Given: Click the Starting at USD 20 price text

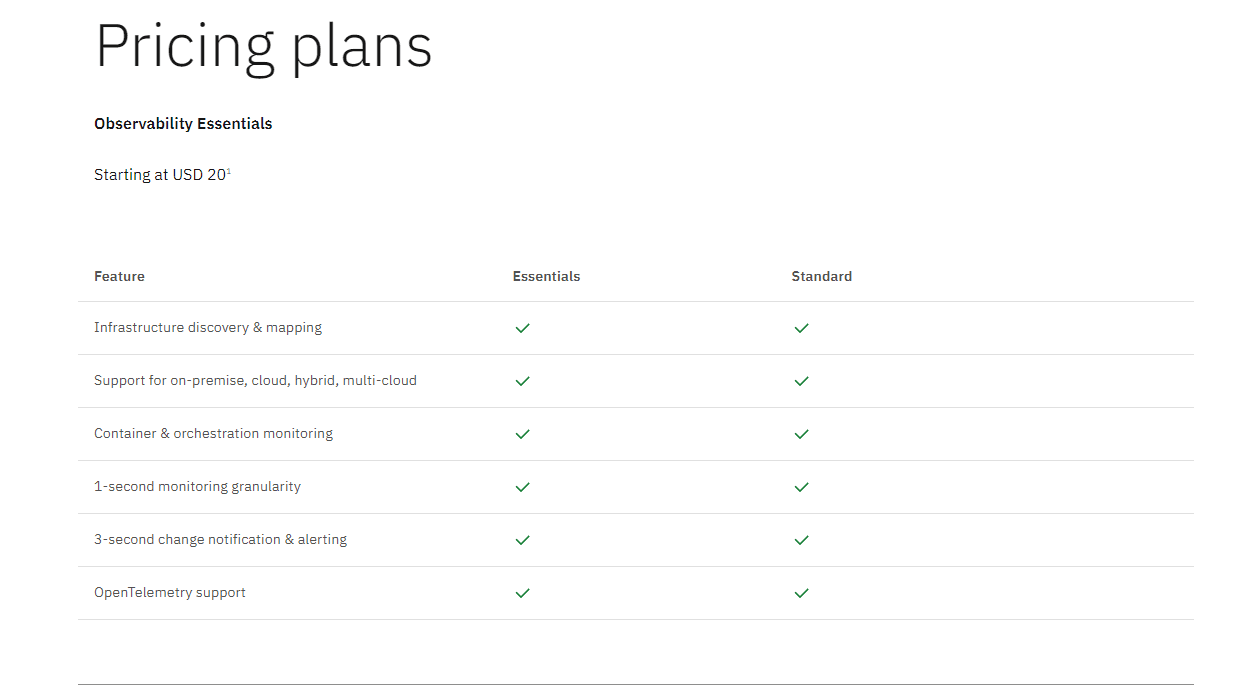Looking at the screenshot, I should (x=160, y=175).
